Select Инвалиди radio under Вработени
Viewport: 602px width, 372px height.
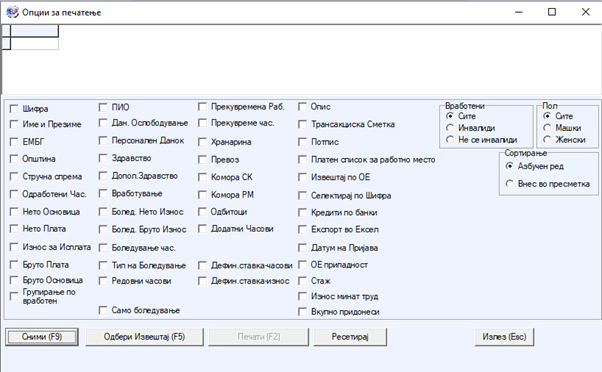[x=450, y=128]
